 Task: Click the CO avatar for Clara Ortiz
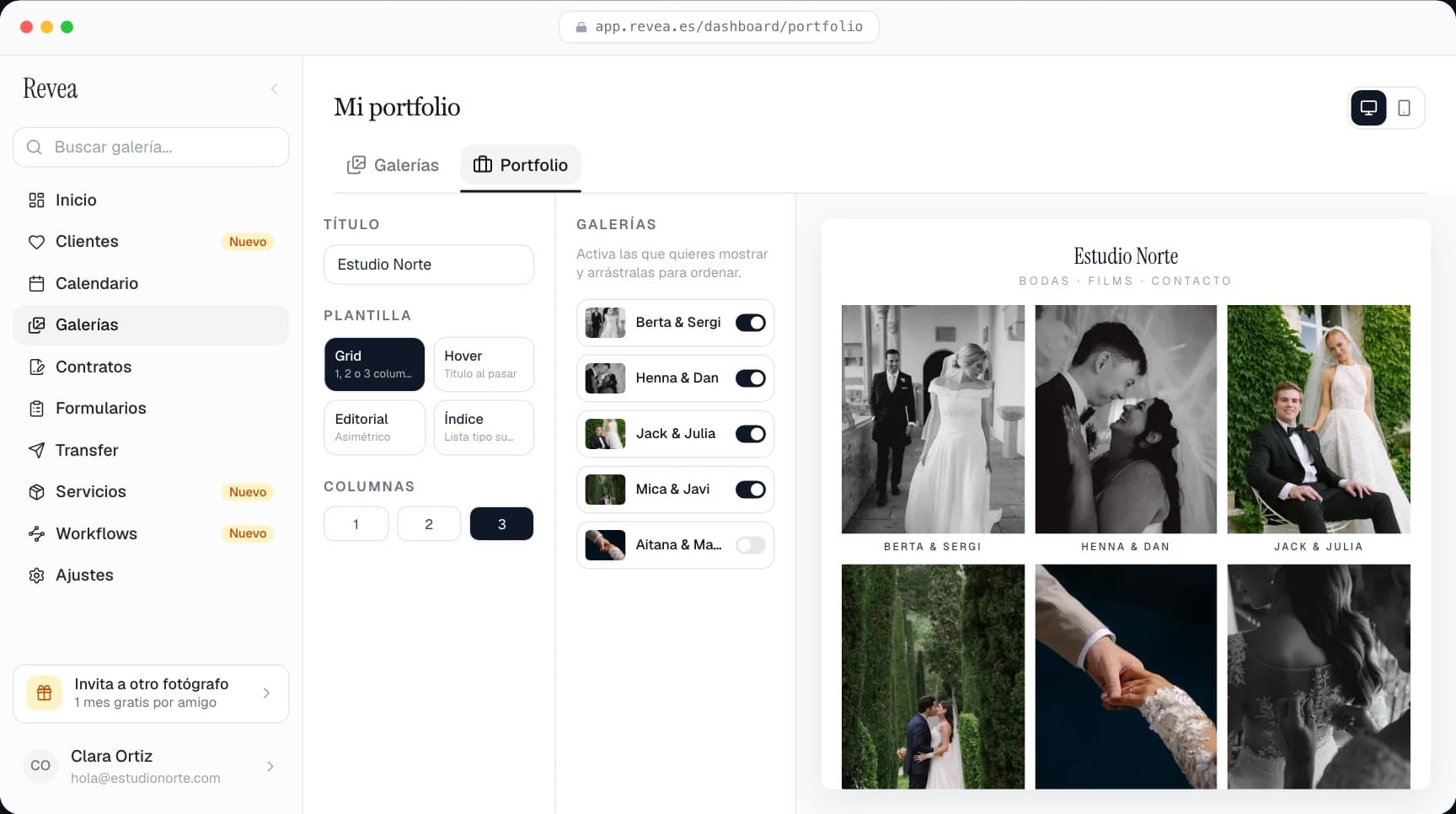(40, 766)
